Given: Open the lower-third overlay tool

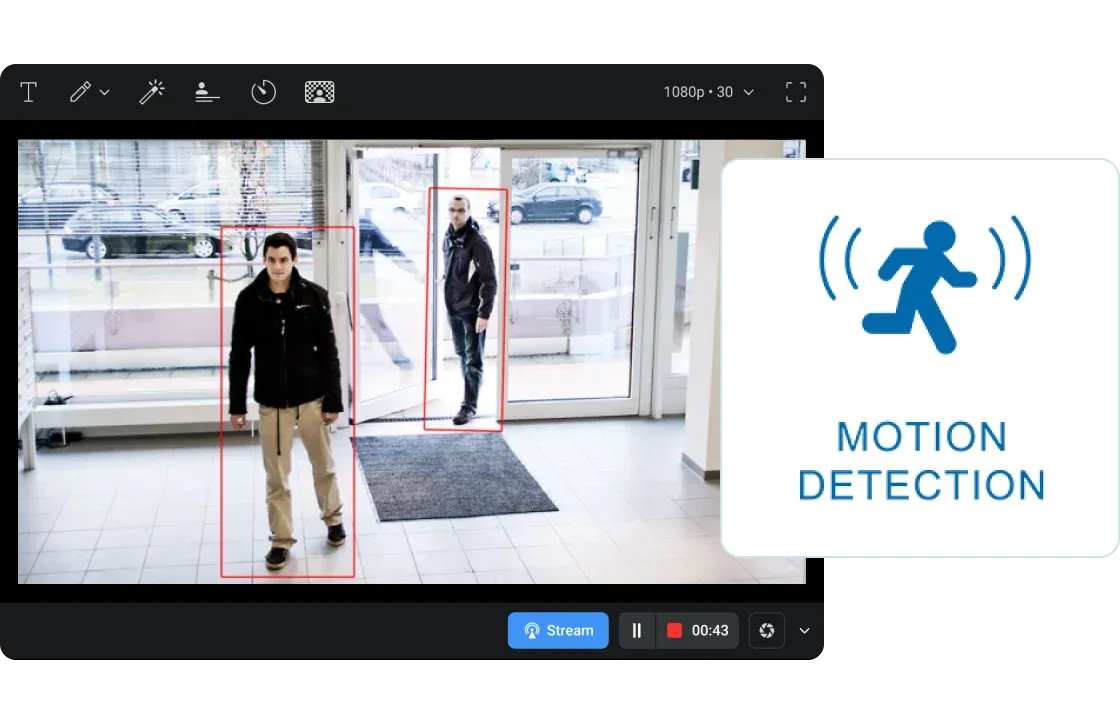Looking at the screenshot, I should (x=207, y=93).
